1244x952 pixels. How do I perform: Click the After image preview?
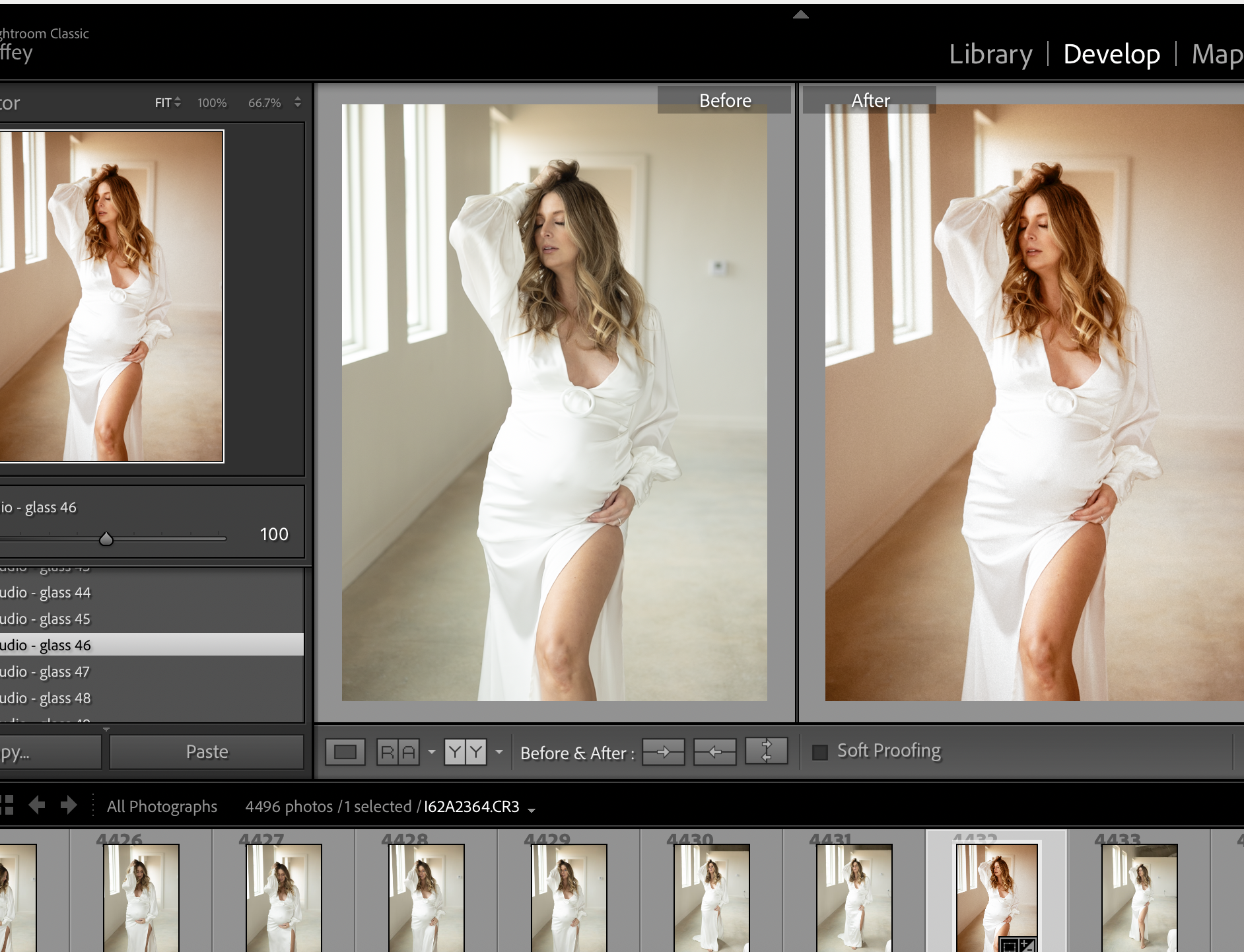[1034, 402]
